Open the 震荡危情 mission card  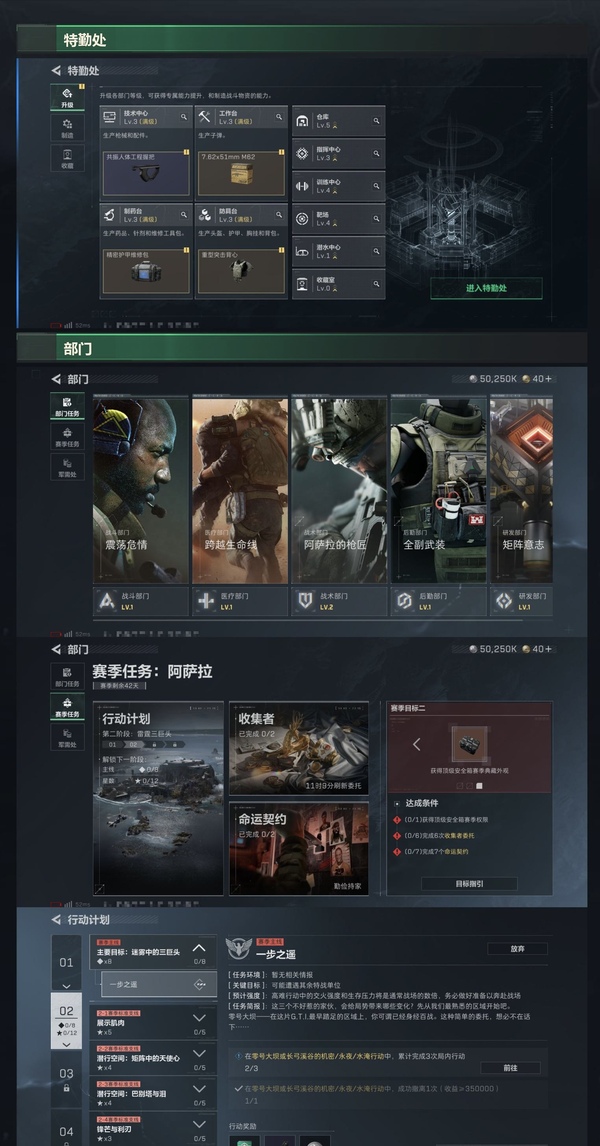point(140,490)
